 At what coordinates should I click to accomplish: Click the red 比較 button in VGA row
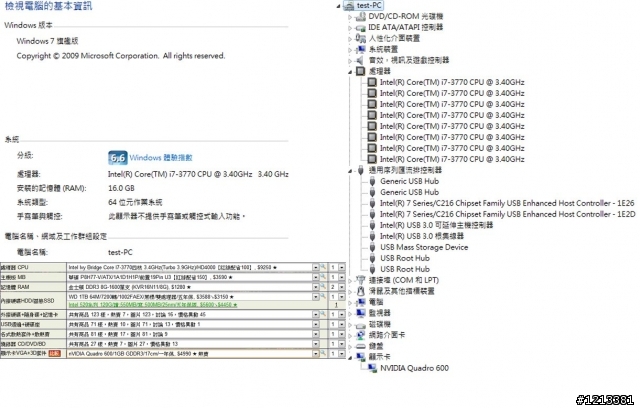point(54,353)
